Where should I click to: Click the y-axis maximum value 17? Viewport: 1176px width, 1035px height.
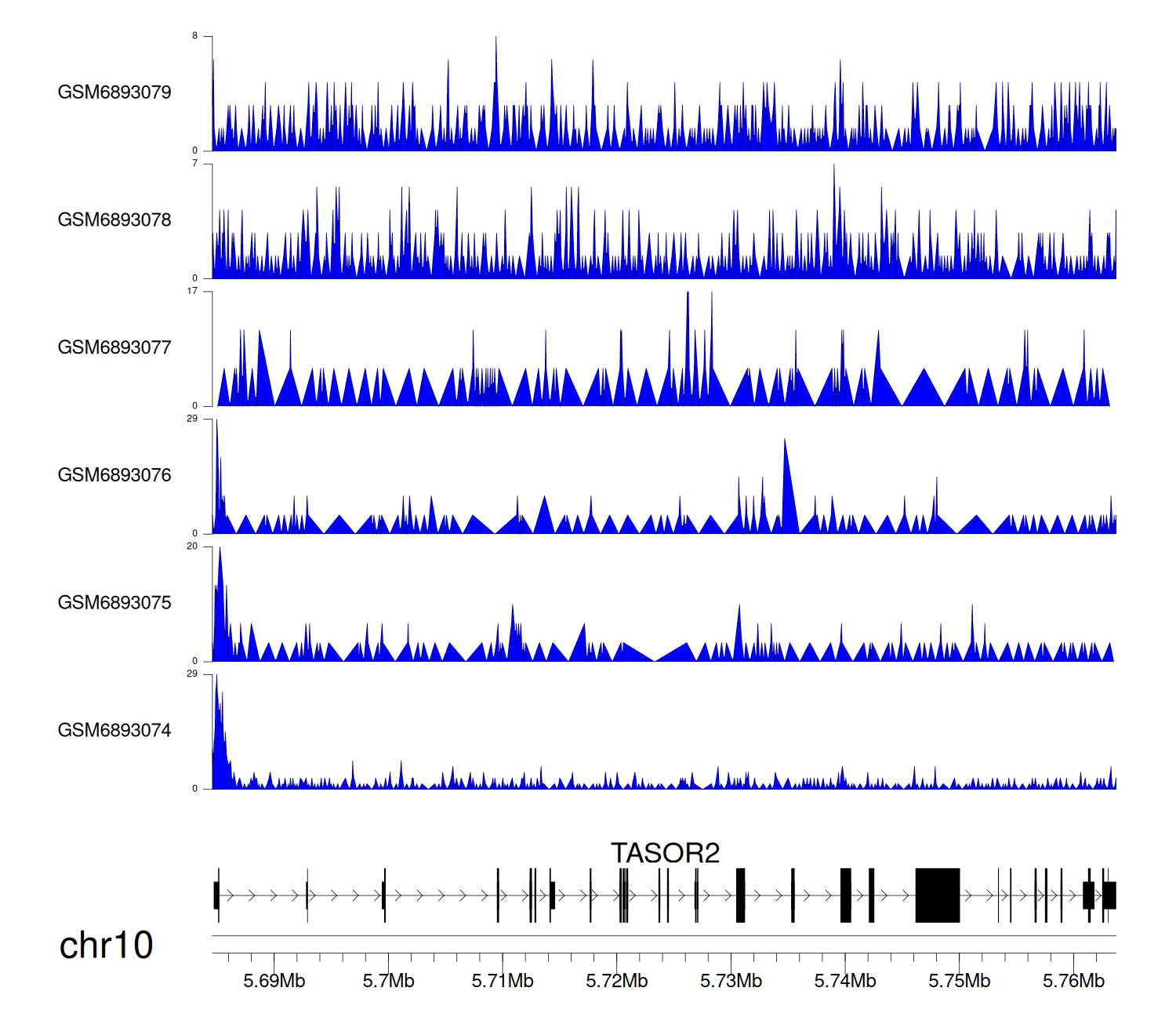pyautogui.click(x=192, y=291)
